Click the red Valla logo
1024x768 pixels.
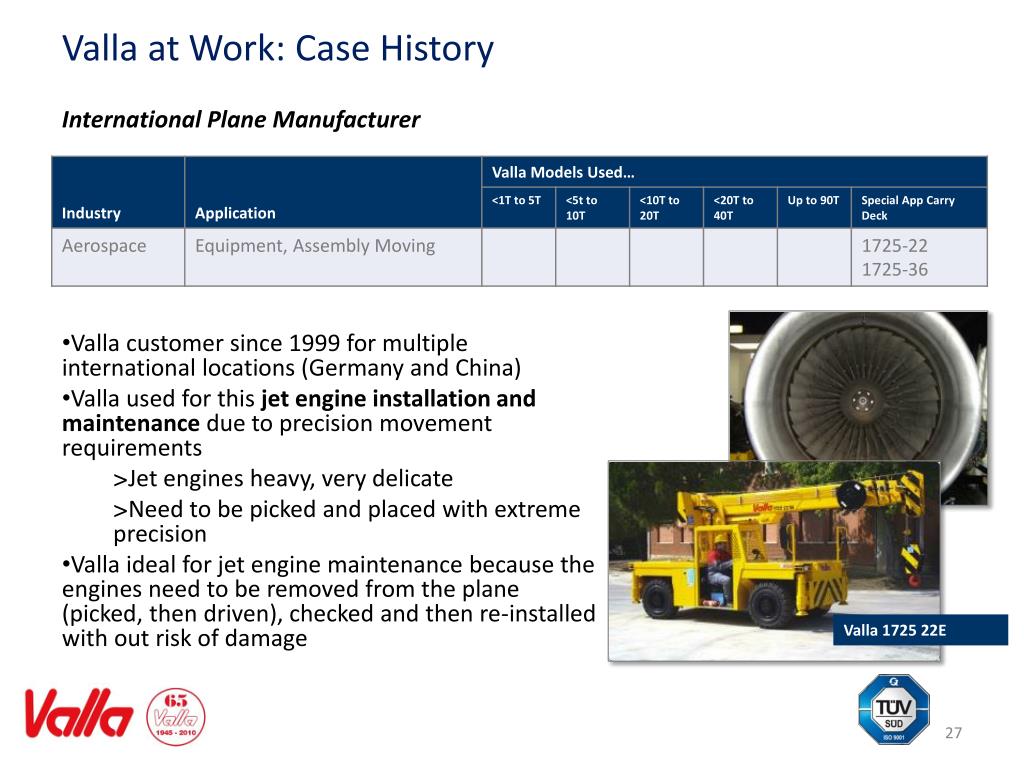pos(78,713)
